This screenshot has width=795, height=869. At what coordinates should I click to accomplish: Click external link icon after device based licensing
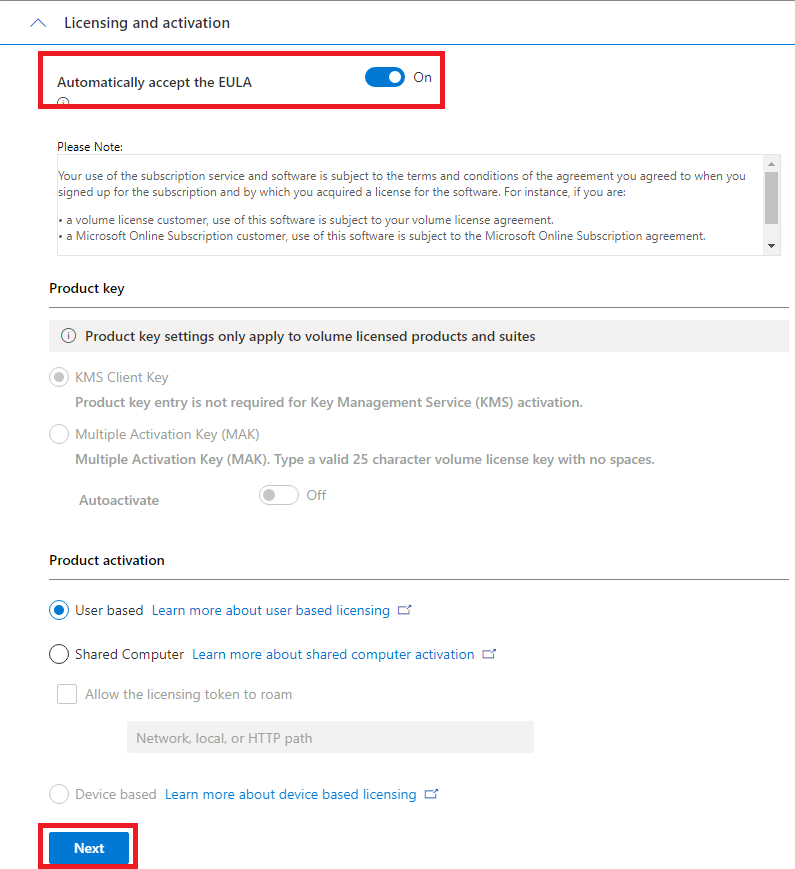431,794
